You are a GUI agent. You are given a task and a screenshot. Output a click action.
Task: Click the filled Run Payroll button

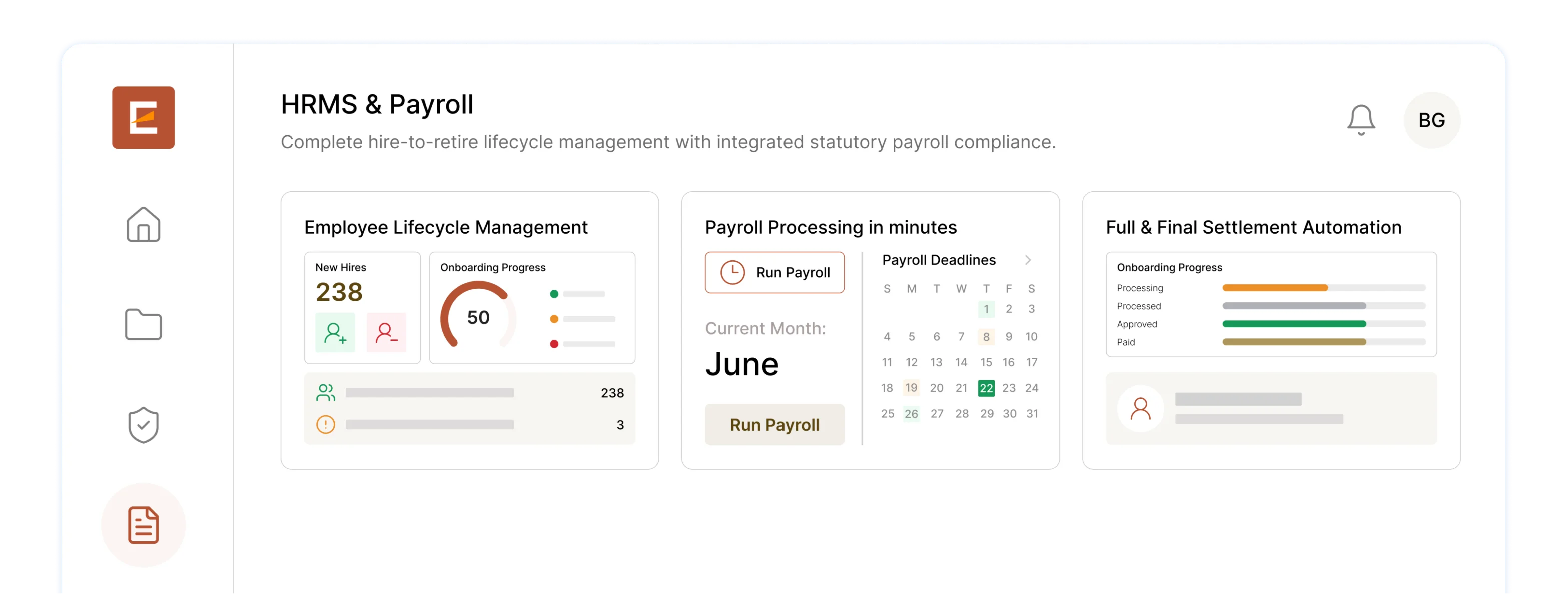[x=774, y=425]
